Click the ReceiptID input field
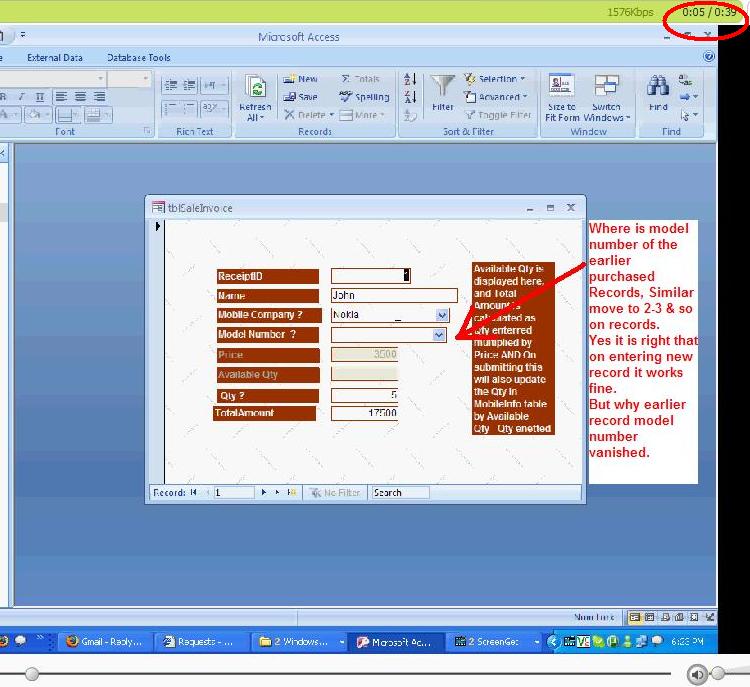Screen dimensions: 750x687 point(371,276)
